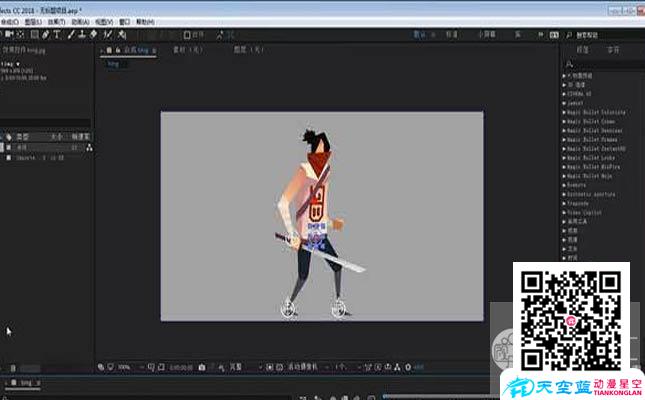
Task: Click the 类型 column header in project panel
Action: coord(23,137)
